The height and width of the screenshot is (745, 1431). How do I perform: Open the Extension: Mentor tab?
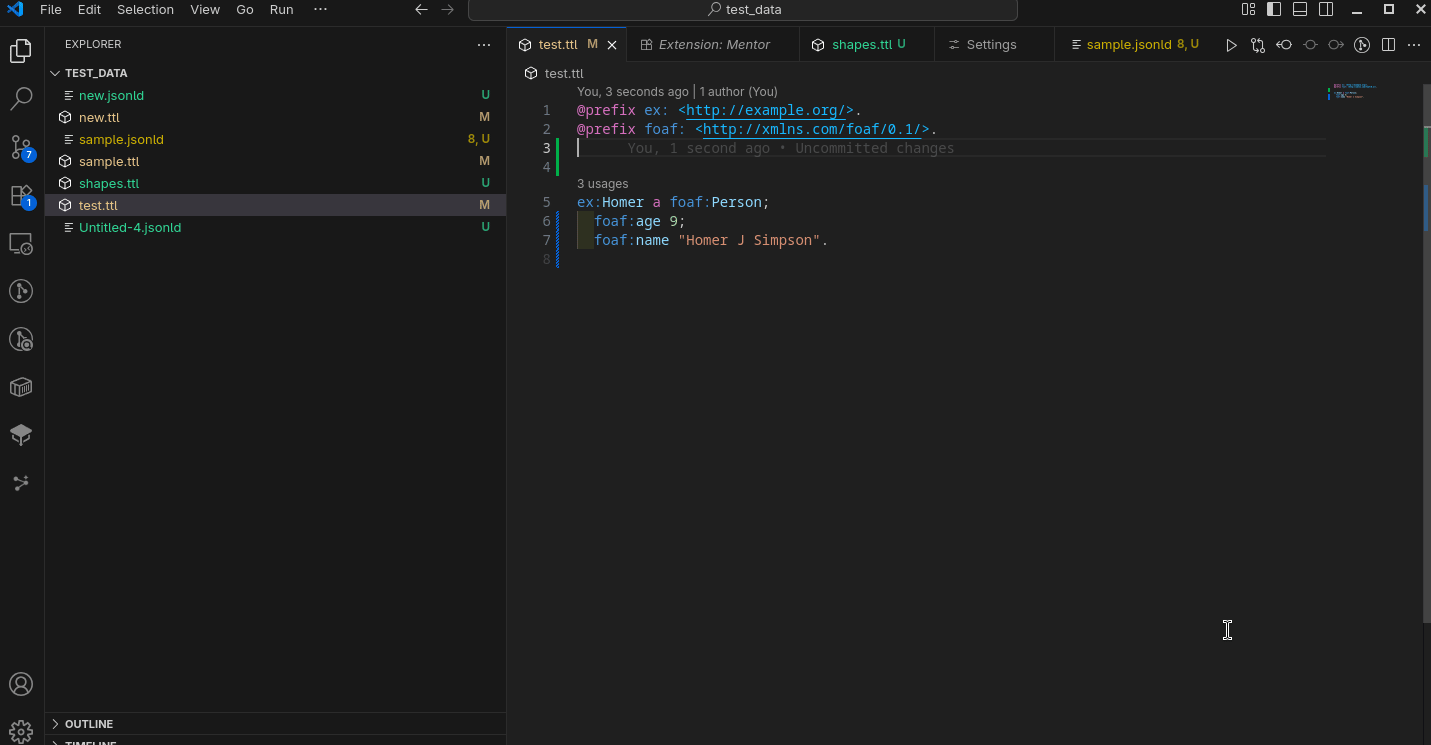pos(713,44)
